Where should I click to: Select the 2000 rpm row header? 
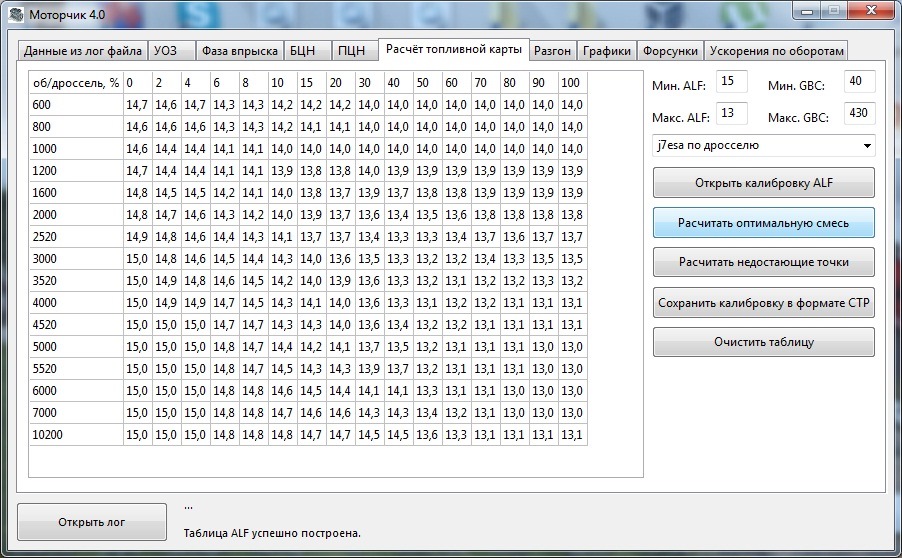click(x=77, y=215)
